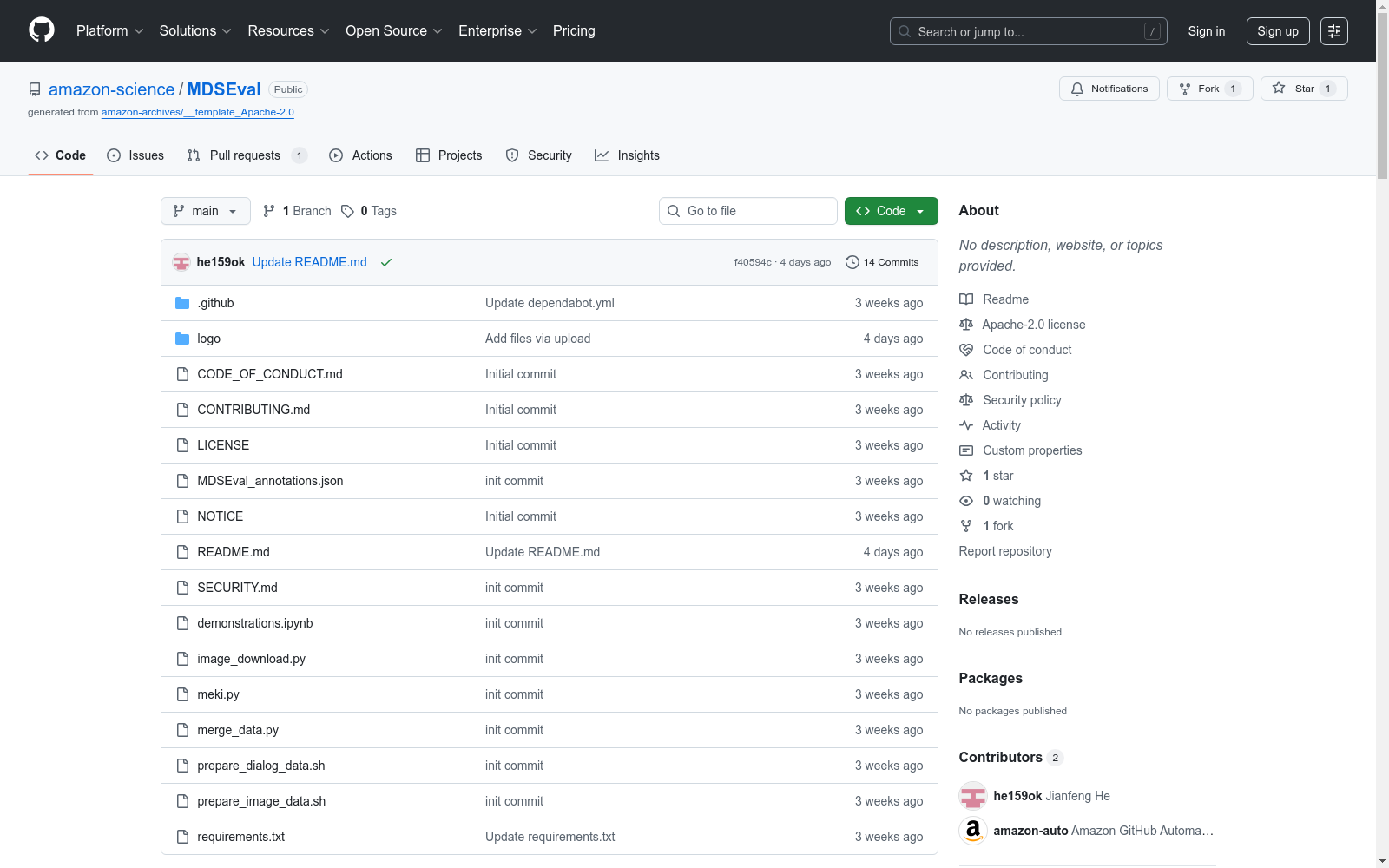Select the Code tab
This screenshot has width=1389, height=868.
60,155
